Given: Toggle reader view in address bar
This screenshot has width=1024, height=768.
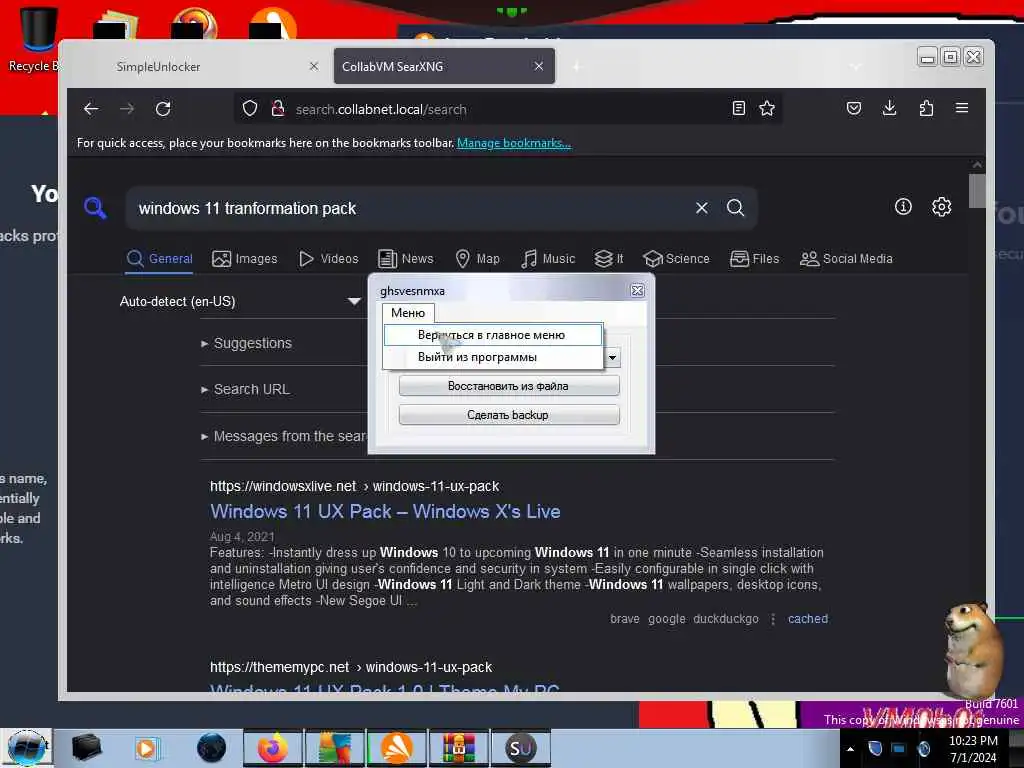Looking at the screenshot, I should pos(739,108).
